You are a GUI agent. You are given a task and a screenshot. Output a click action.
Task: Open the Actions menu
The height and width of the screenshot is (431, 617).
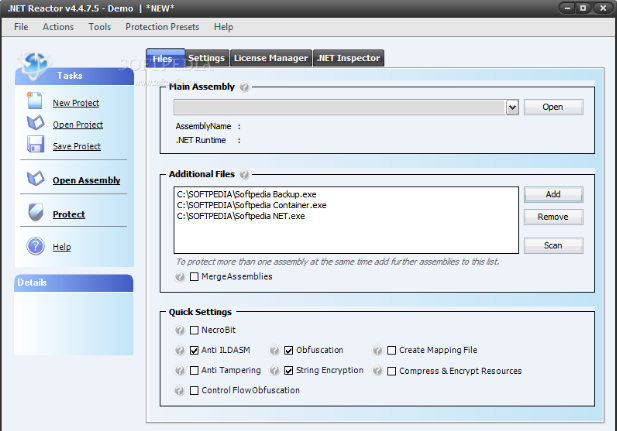[x=58, y=27]
